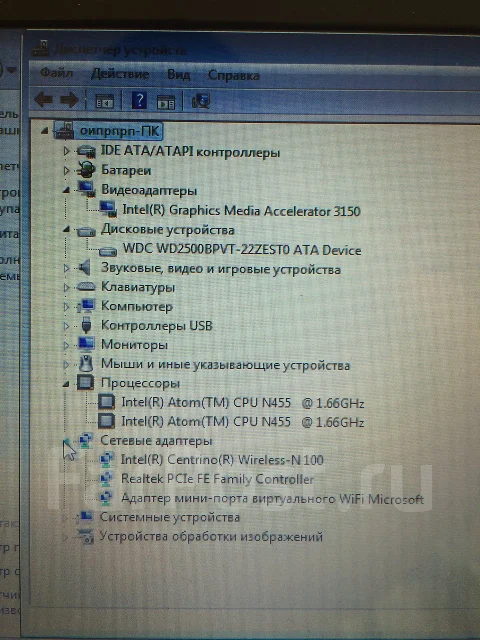Click the battery icon beside Батареи
Viewport: 480px width, 640px height.
(x=86, y=170)
